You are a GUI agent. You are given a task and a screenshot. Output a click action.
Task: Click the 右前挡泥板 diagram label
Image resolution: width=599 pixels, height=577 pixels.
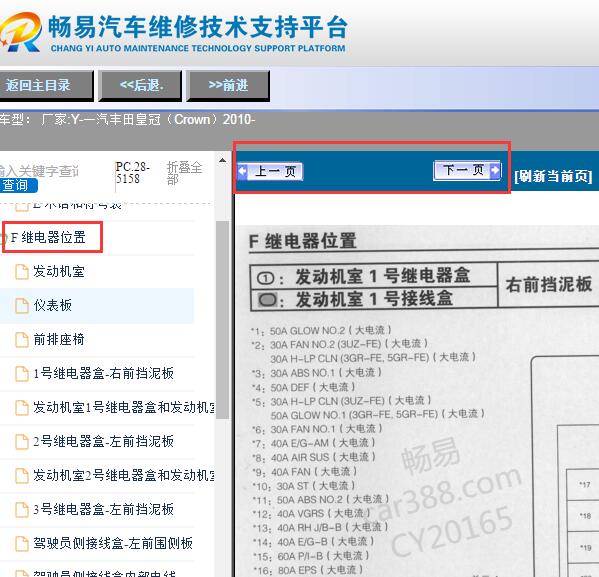(x=549, y=285)
